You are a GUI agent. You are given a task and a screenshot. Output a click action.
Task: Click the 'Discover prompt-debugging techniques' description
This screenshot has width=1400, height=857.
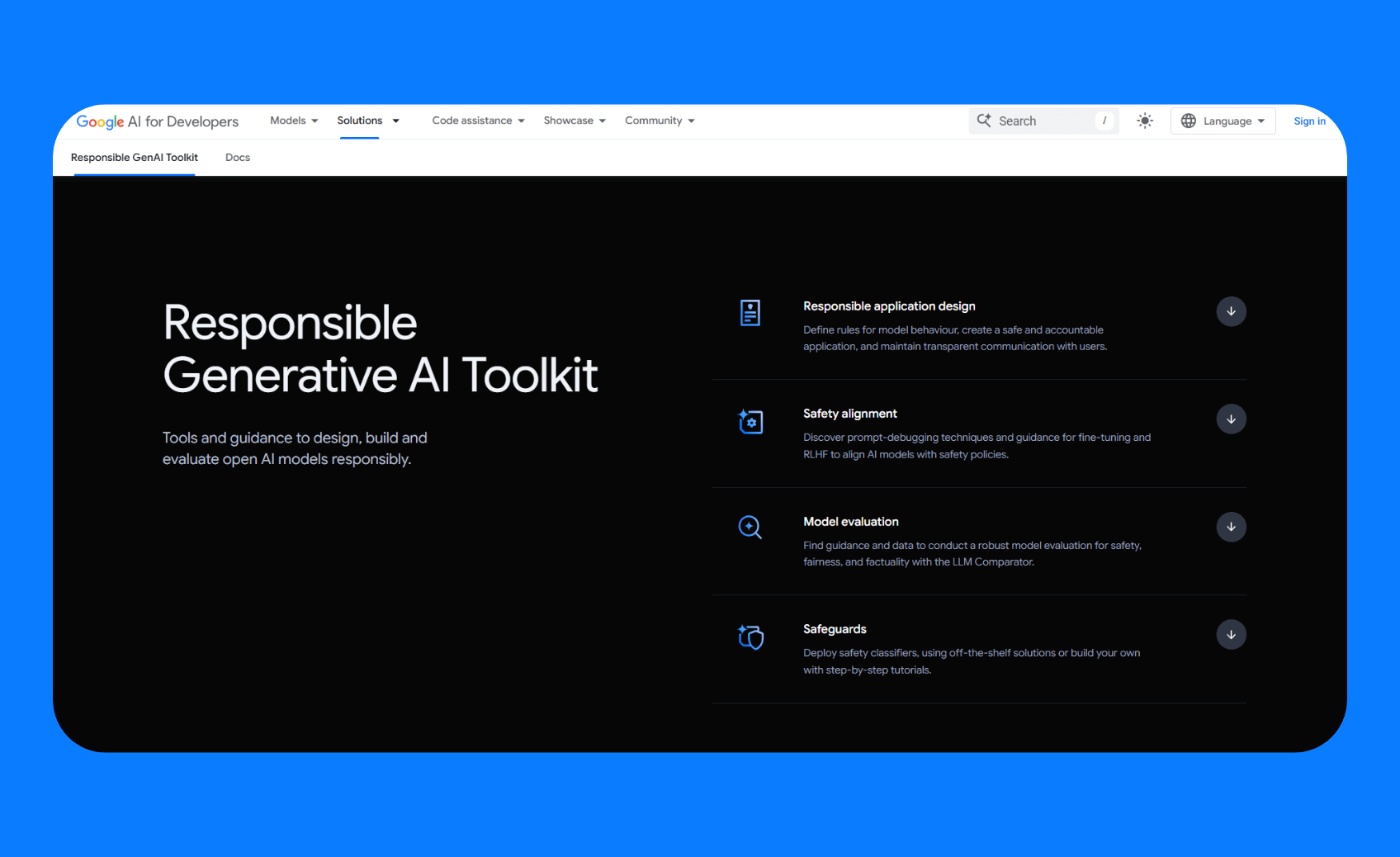[x=977, y=446]
